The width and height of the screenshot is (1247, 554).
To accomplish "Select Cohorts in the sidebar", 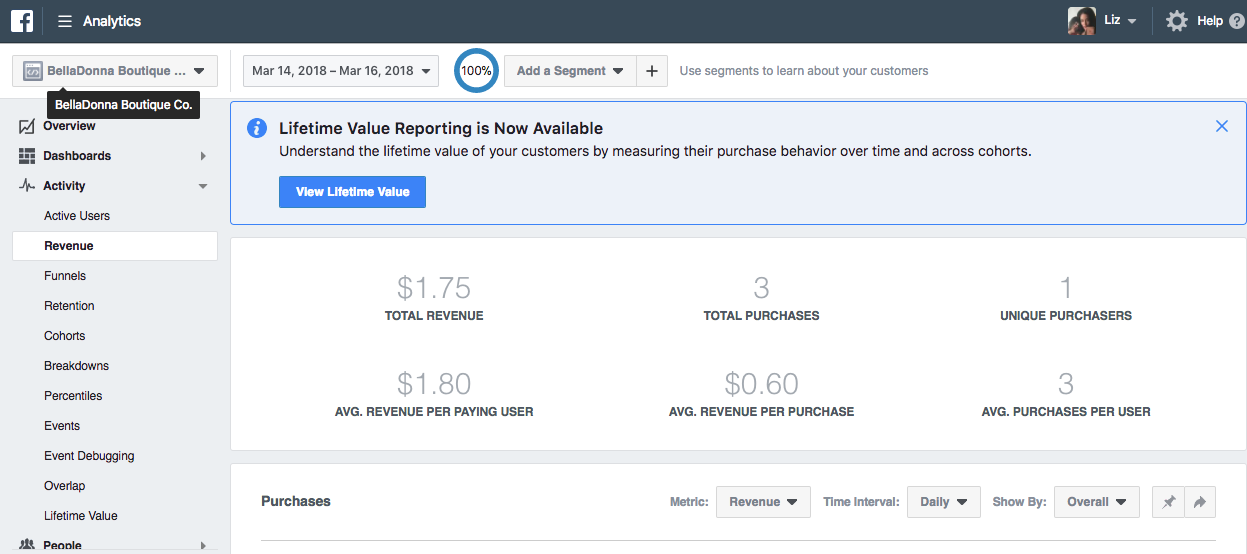I will tap(65, 336).
